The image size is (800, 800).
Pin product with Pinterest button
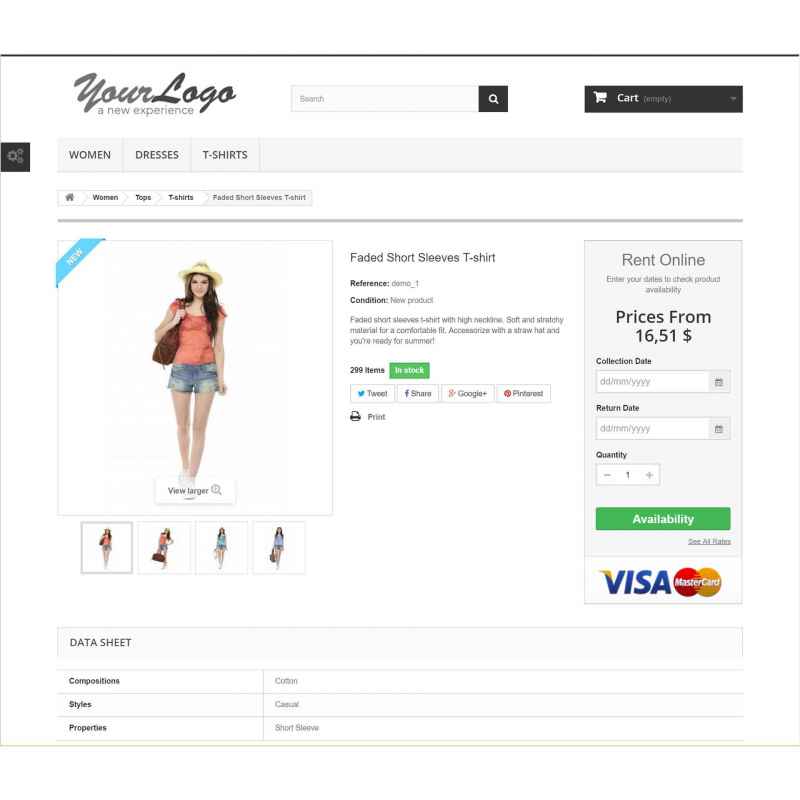click(x=523, y=393)
